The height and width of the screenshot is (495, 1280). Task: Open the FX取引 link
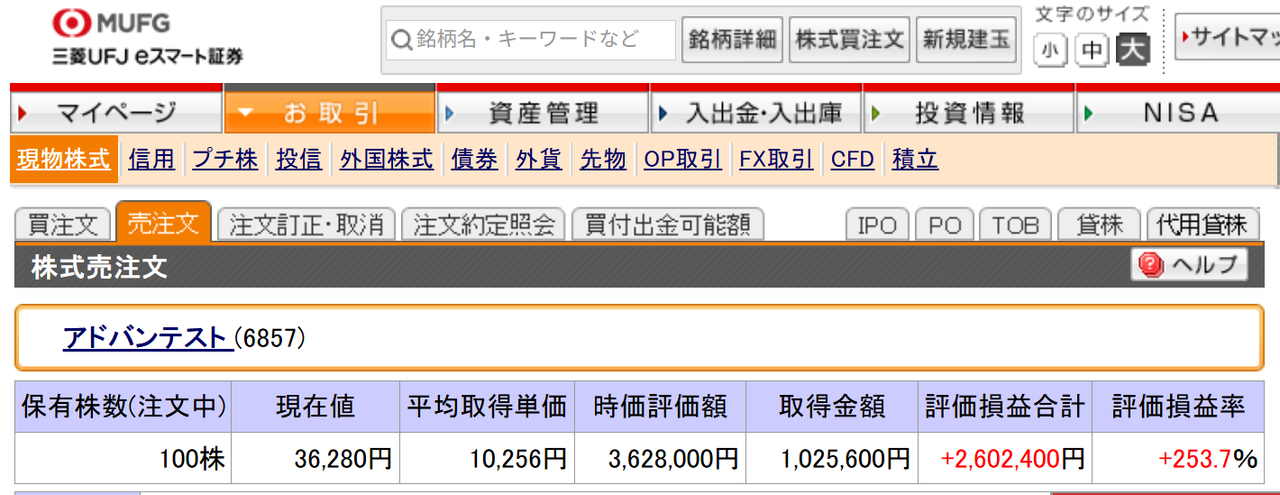[x=776, y=159]
